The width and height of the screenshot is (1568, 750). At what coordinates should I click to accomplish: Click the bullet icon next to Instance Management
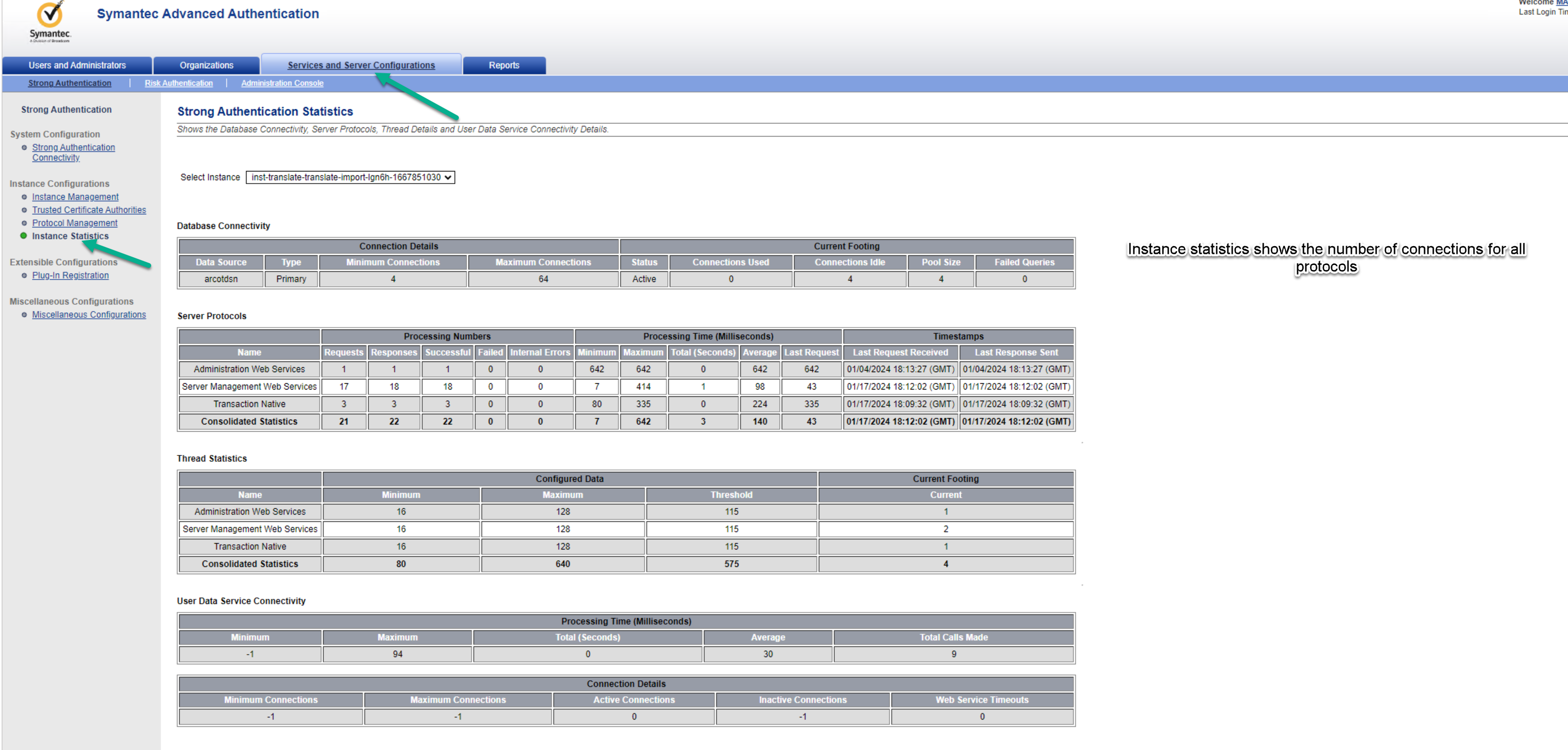[24, 197]
